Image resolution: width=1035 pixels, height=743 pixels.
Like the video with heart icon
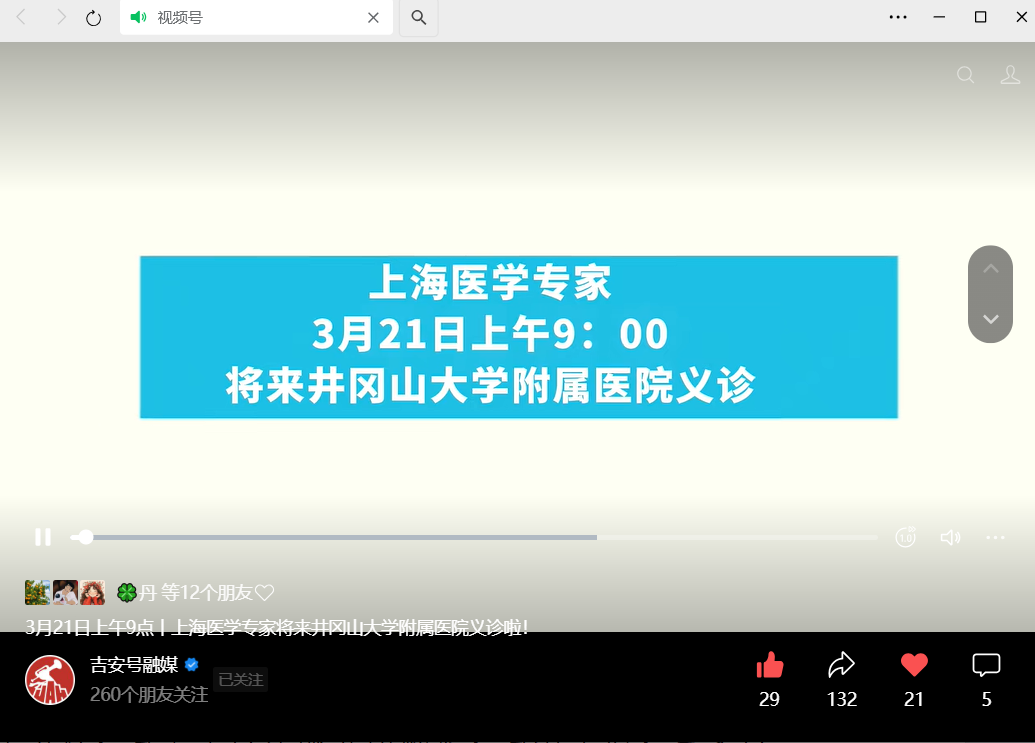[x=914, y=666]
